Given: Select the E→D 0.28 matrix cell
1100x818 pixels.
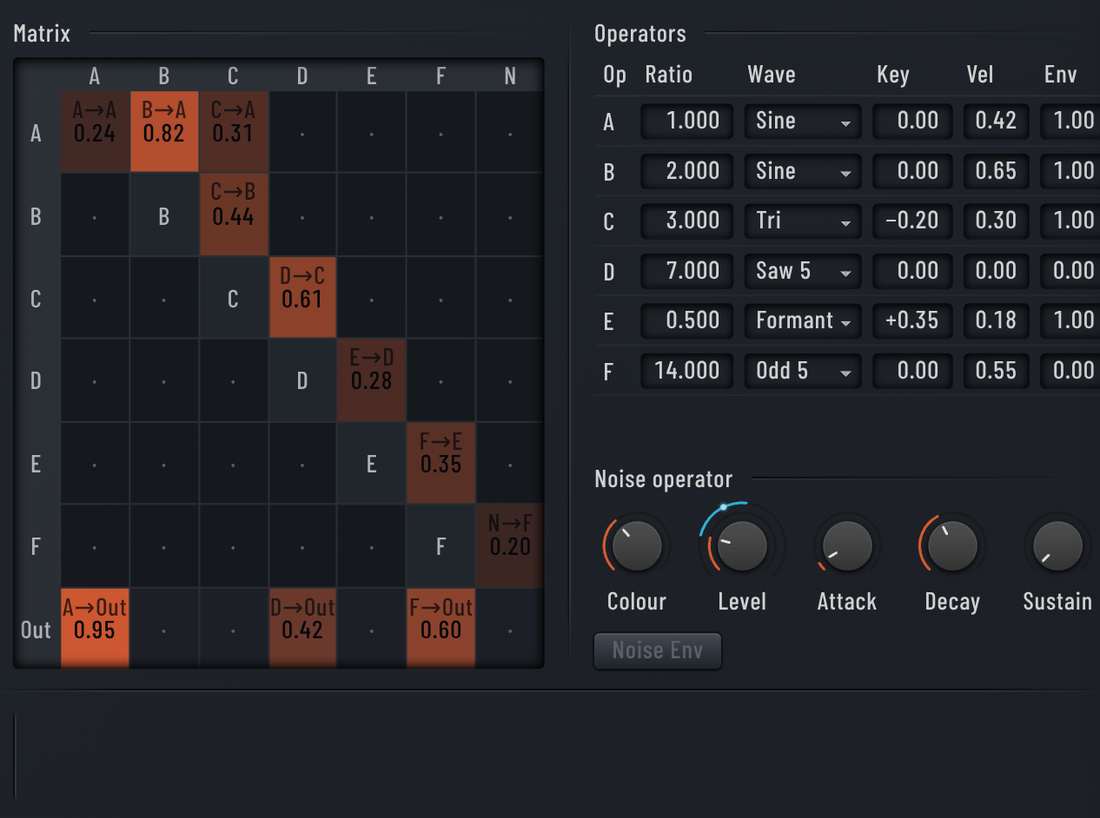Looking at the screenshot, I should coord(372,380).
